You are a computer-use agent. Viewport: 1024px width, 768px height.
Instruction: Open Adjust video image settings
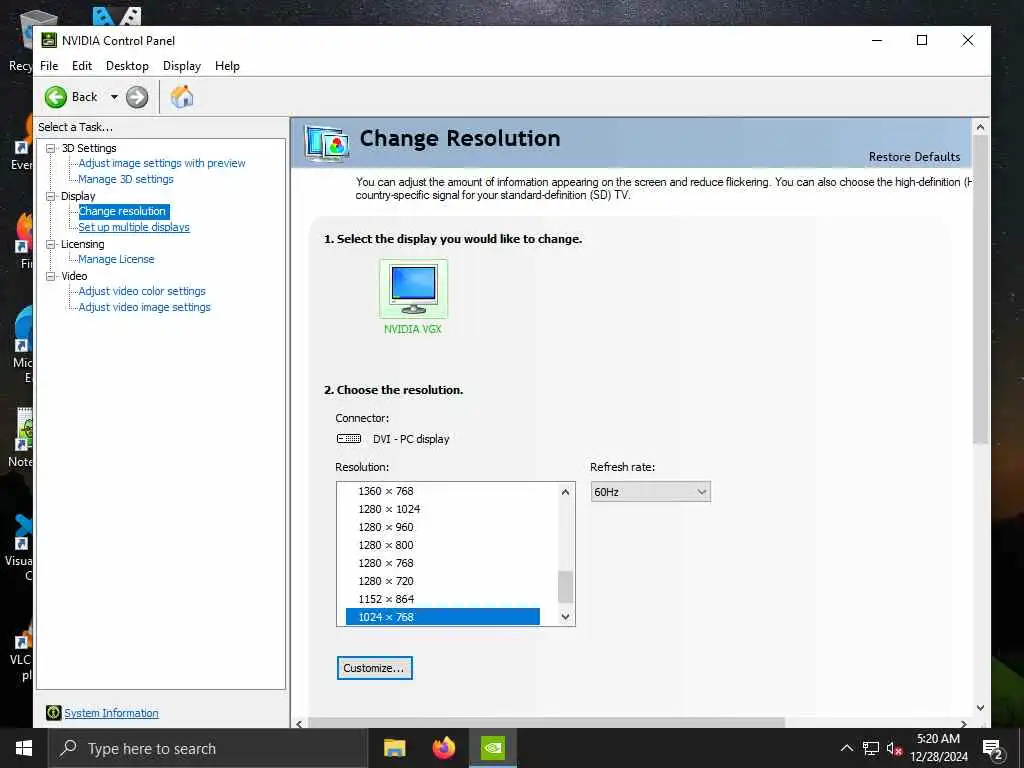(144, 307)
